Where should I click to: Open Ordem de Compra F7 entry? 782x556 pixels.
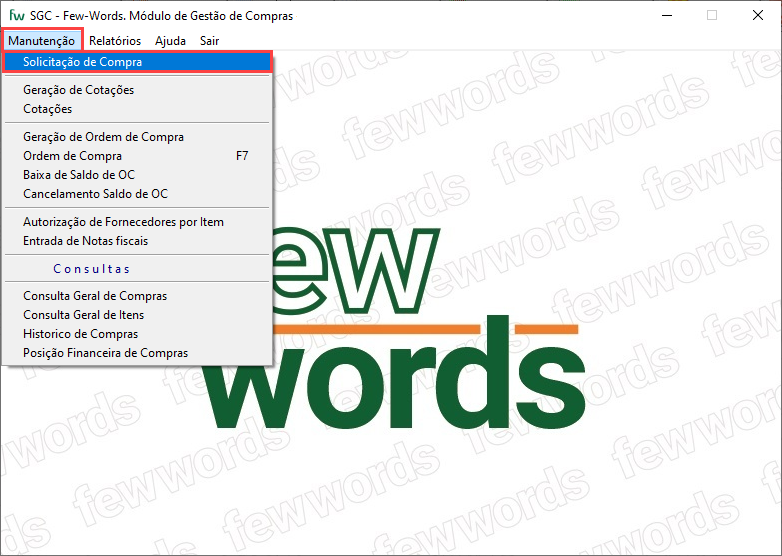point(137,156)
